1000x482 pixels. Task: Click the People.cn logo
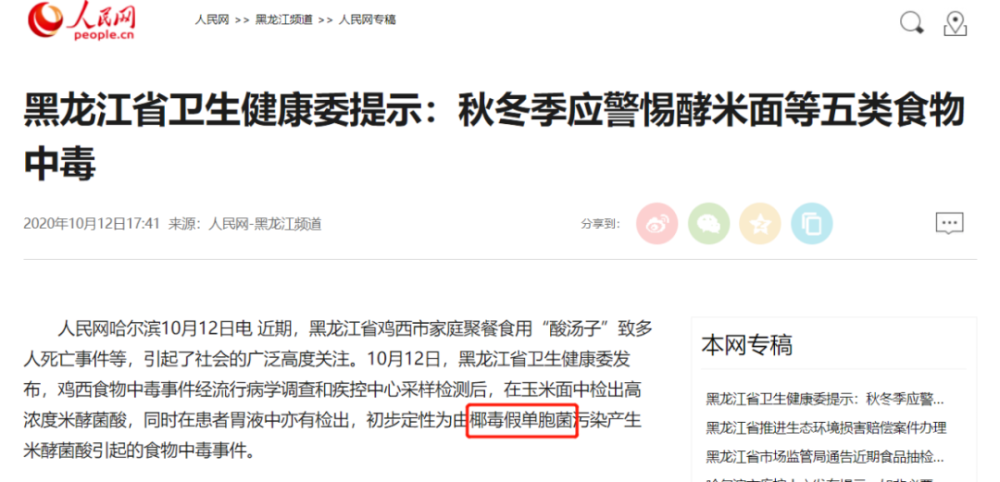coord(82,21)
